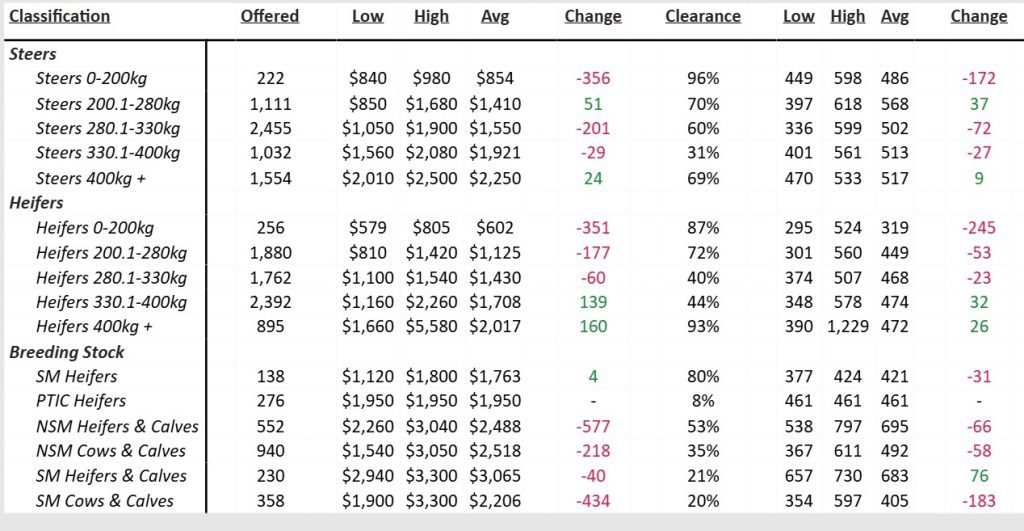
Task: Select the Steers section heading
Action: (32, 54)
